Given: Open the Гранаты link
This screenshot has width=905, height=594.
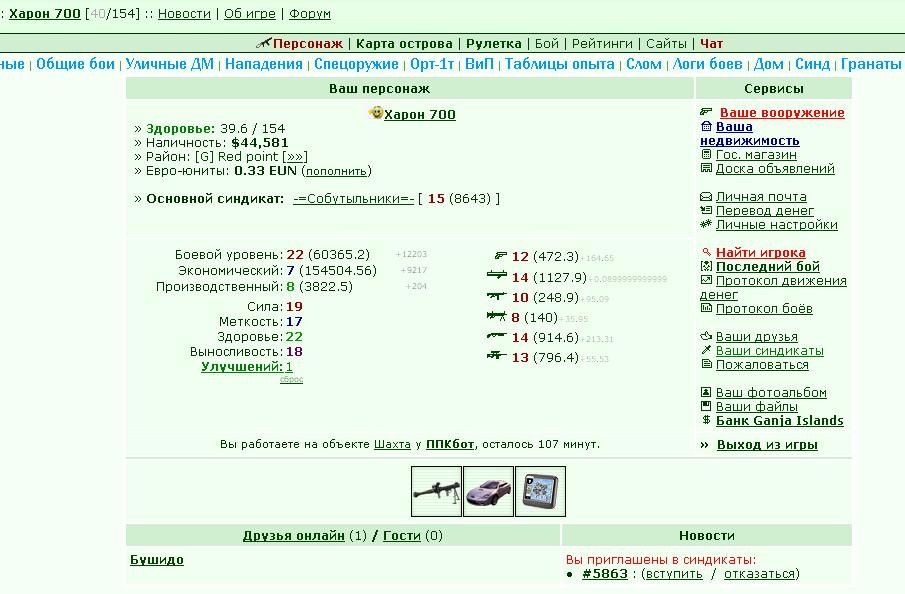Looking at the screenshot, I should pyautogui.click(x=871, y=63).
